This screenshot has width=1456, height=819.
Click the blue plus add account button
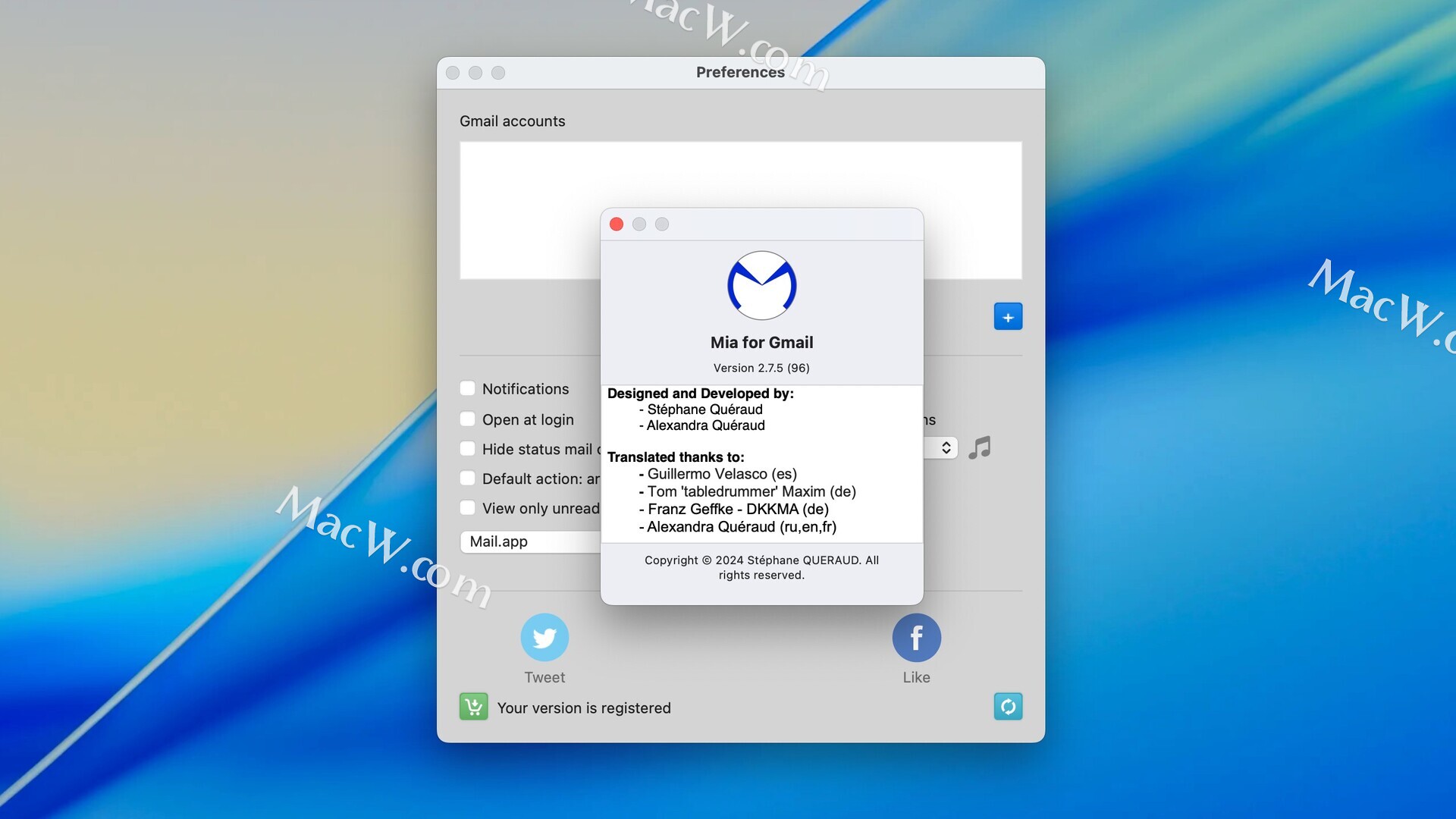[1008, 317]
